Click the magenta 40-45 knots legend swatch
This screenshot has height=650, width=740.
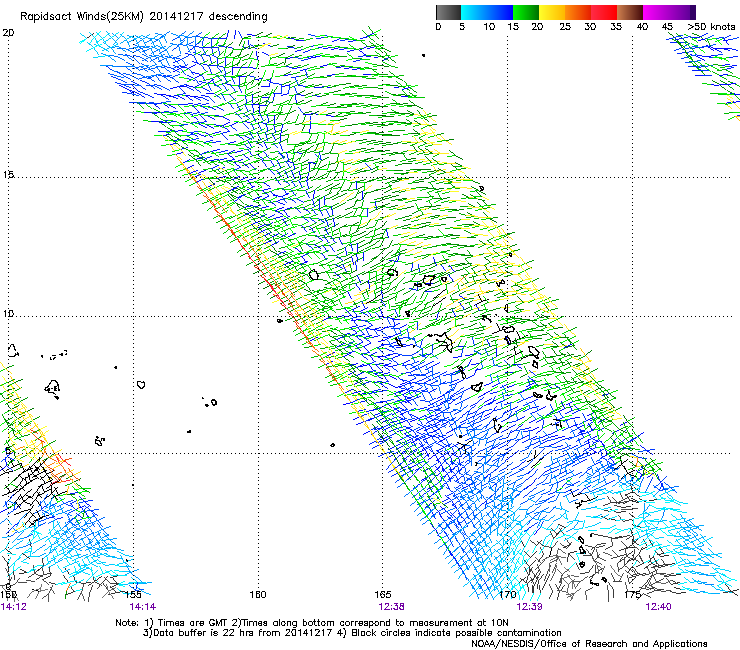coord(656,12)
